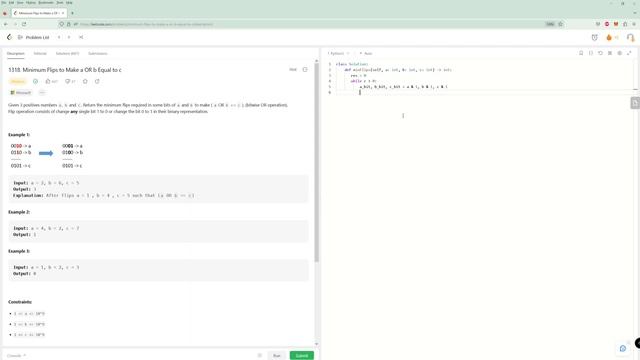
Task: Open the Python3 language dropdown
Action: [x=338, y=53]
